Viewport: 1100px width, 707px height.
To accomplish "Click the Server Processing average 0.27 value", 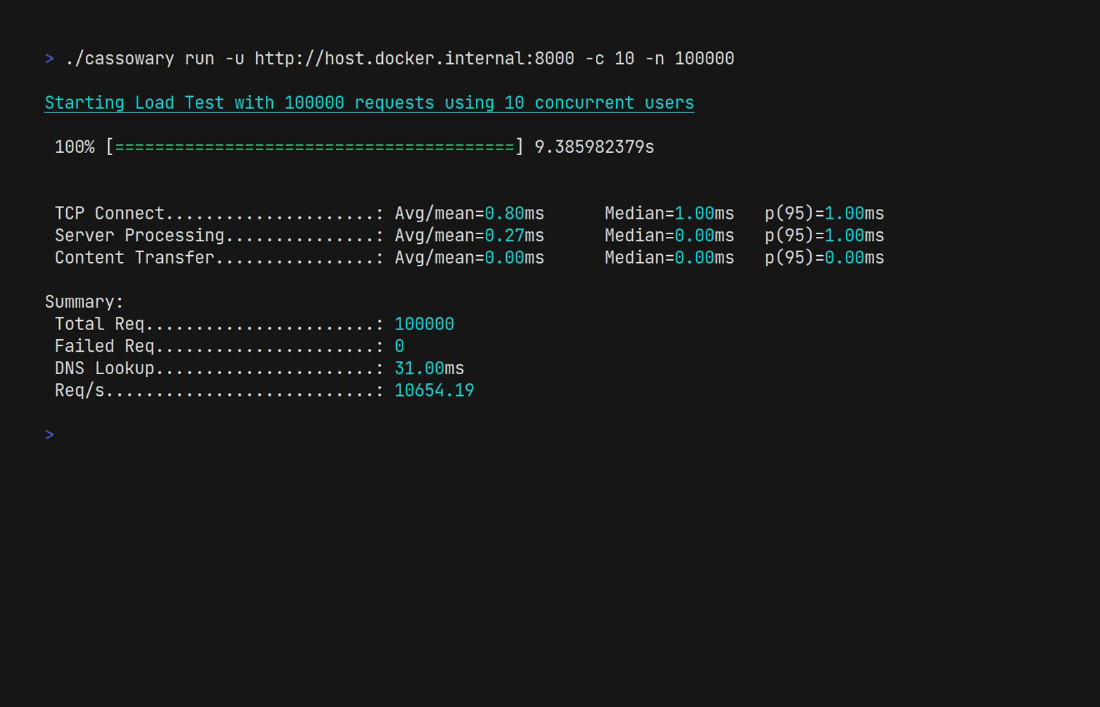I will [x=504, y=236].
